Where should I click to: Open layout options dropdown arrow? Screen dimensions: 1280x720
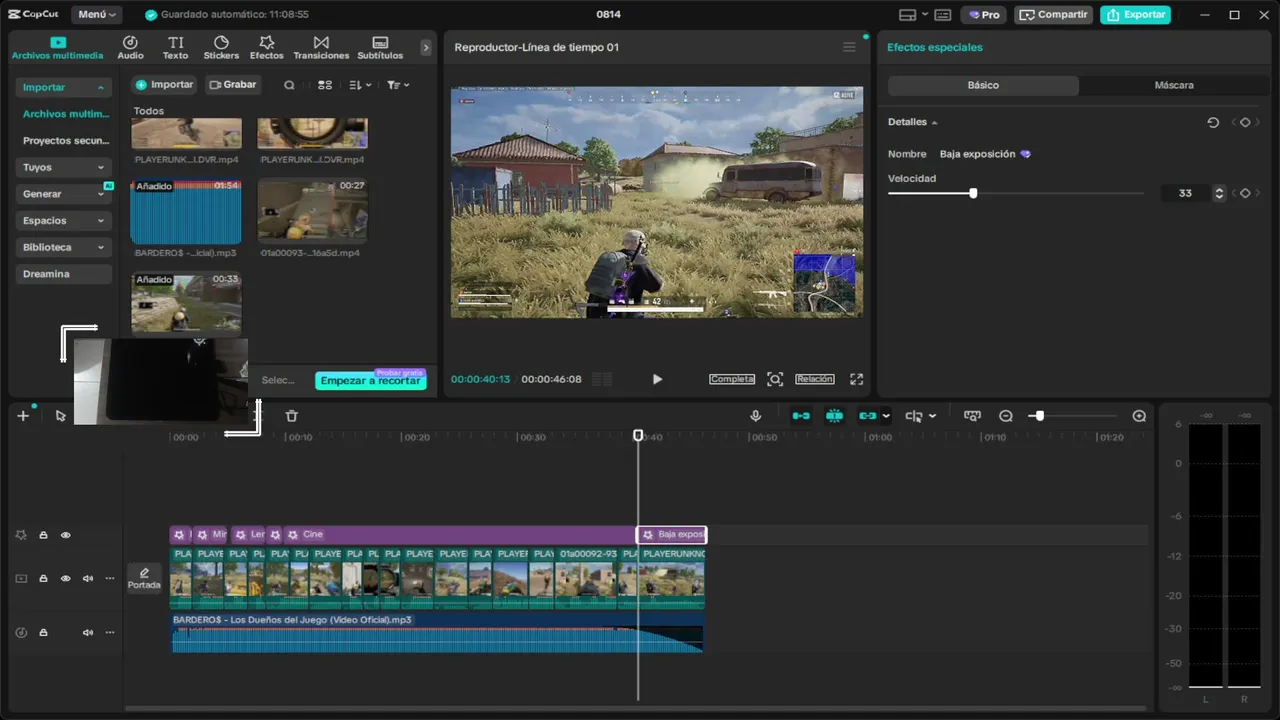(x=925, y=15)
